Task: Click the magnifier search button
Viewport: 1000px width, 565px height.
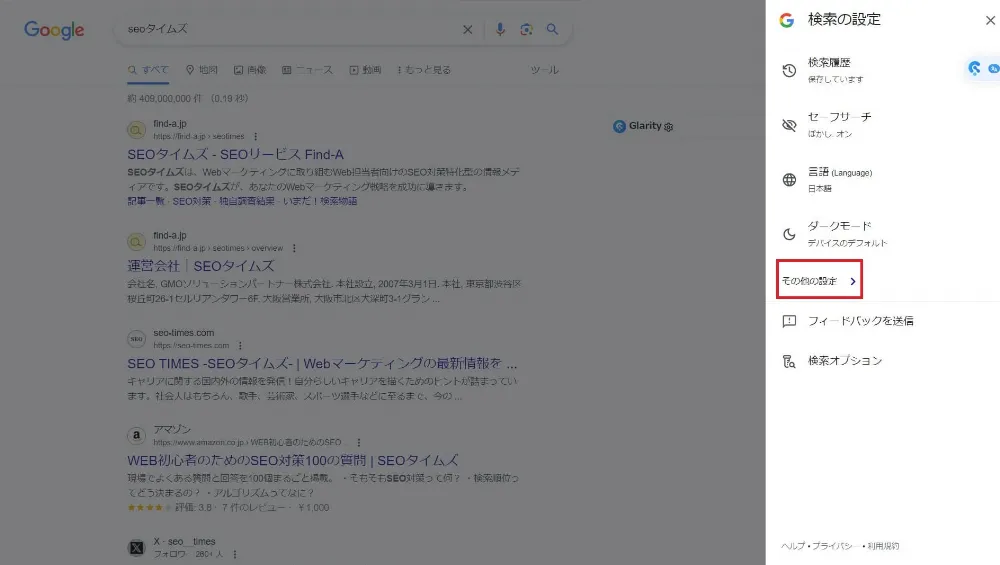Action: [552, 29]
